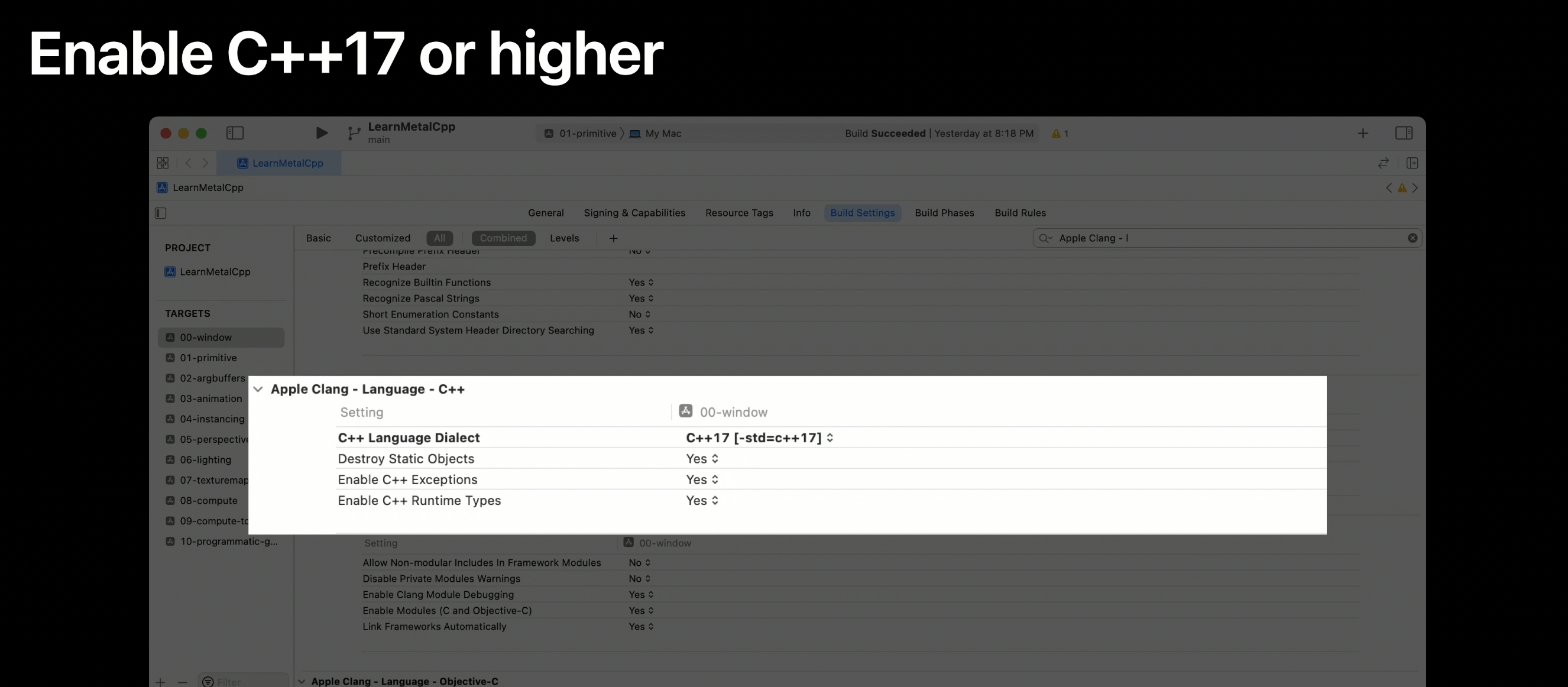Remove target with bottom minus

(182, 682)
